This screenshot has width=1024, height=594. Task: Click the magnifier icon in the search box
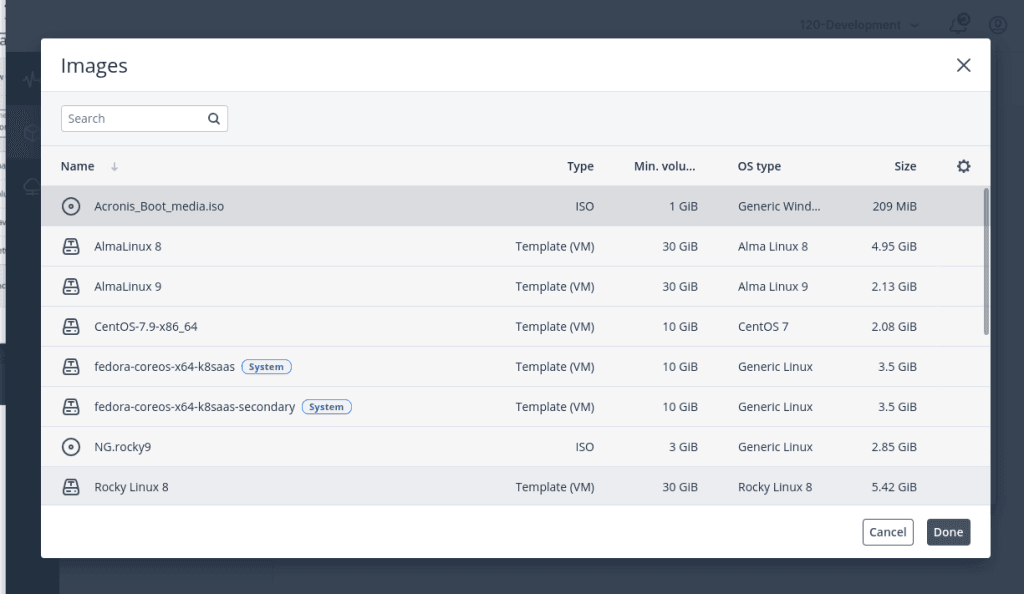[x=214, y=119]
